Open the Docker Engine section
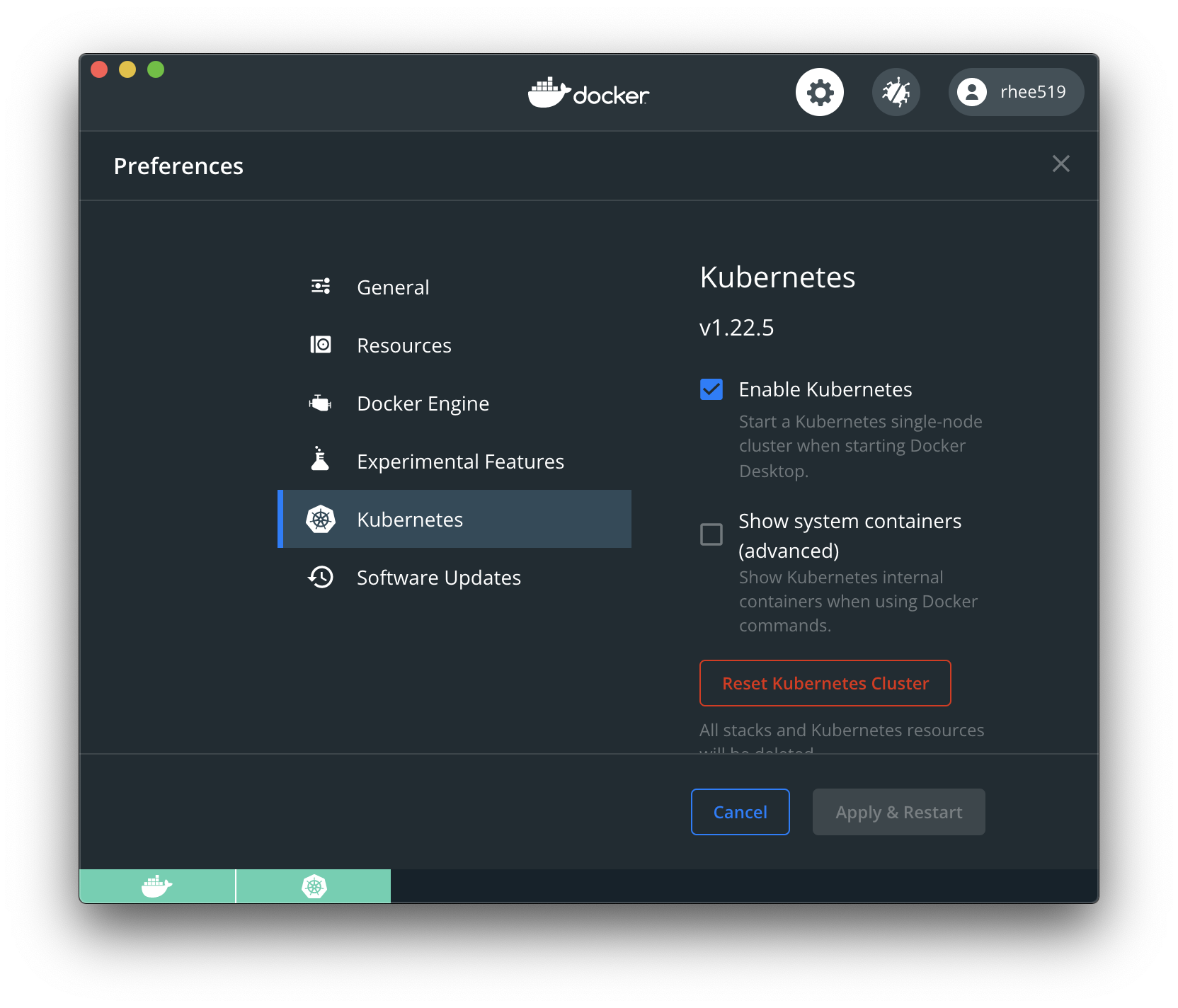Viewport: 1178px width, 1008px height. 454,403
